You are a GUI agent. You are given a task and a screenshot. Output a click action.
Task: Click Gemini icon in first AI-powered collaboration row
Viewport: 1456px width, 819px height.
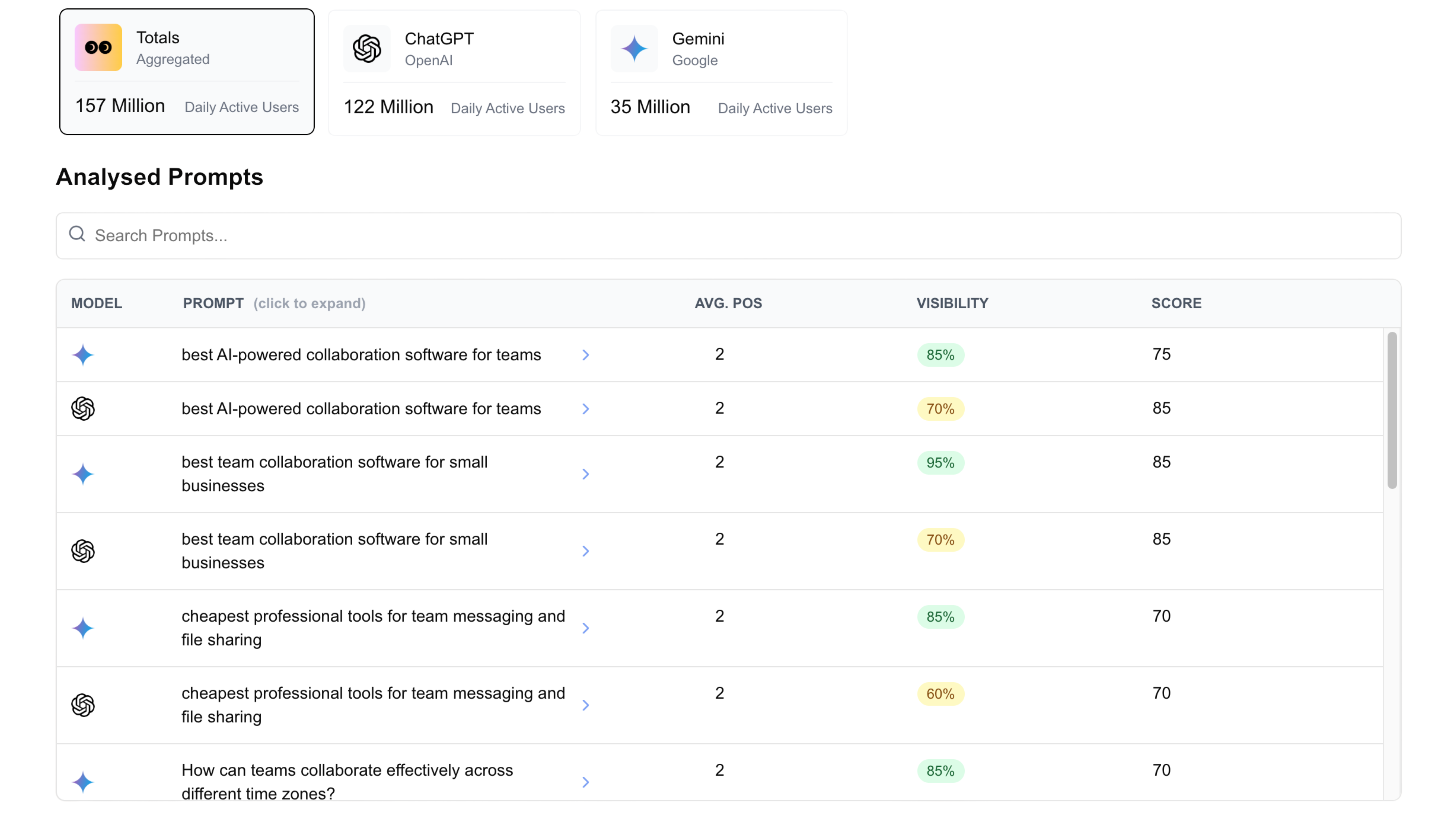[83, 355]
